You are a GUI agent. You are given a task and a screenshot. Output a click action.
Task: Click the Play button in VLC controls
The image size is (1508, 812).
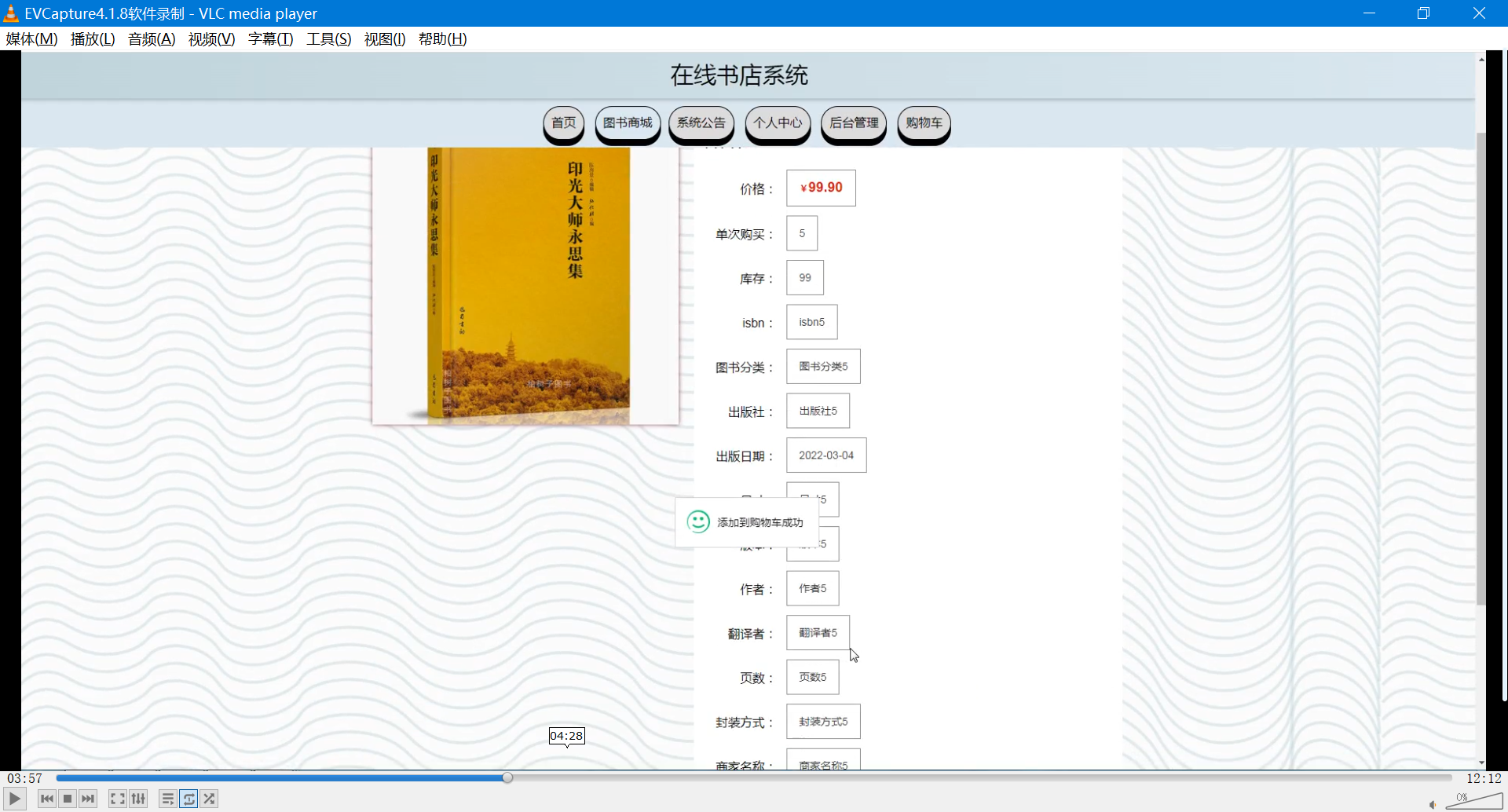pos(15,799)
